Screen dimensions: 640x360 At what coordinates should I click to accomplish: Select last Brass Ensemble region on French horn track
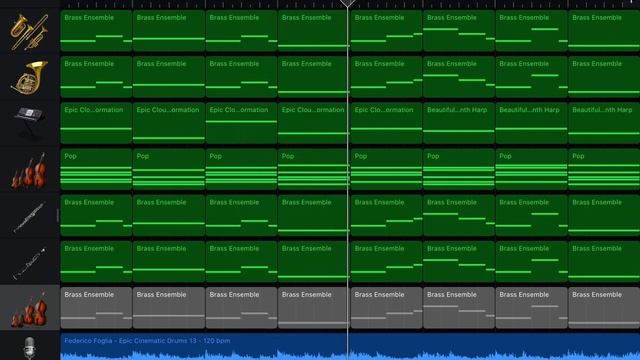[x=604, y=77]
